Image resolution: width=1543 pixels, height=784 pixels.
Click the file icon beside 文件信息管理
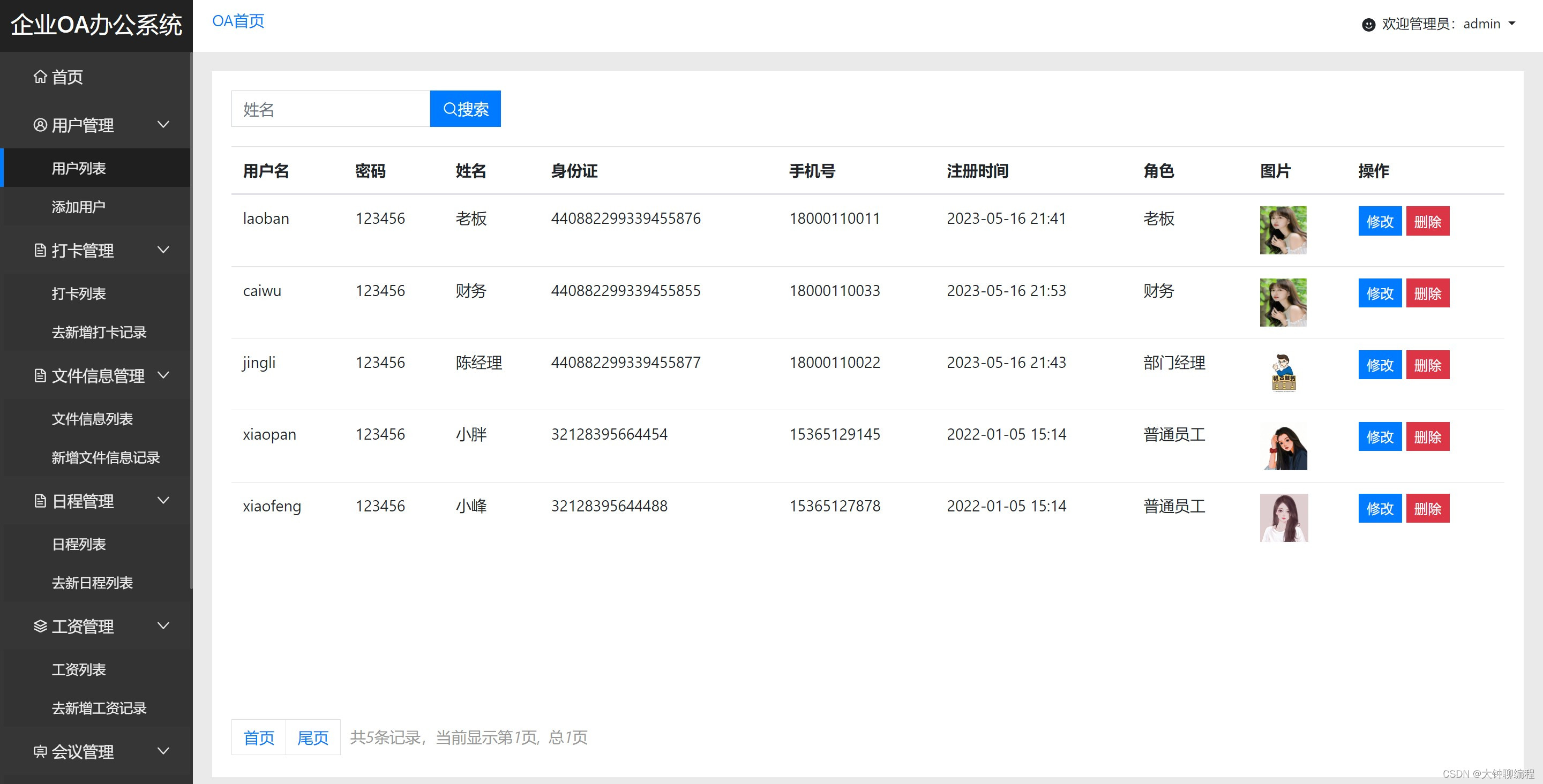(x=40, y=375)
